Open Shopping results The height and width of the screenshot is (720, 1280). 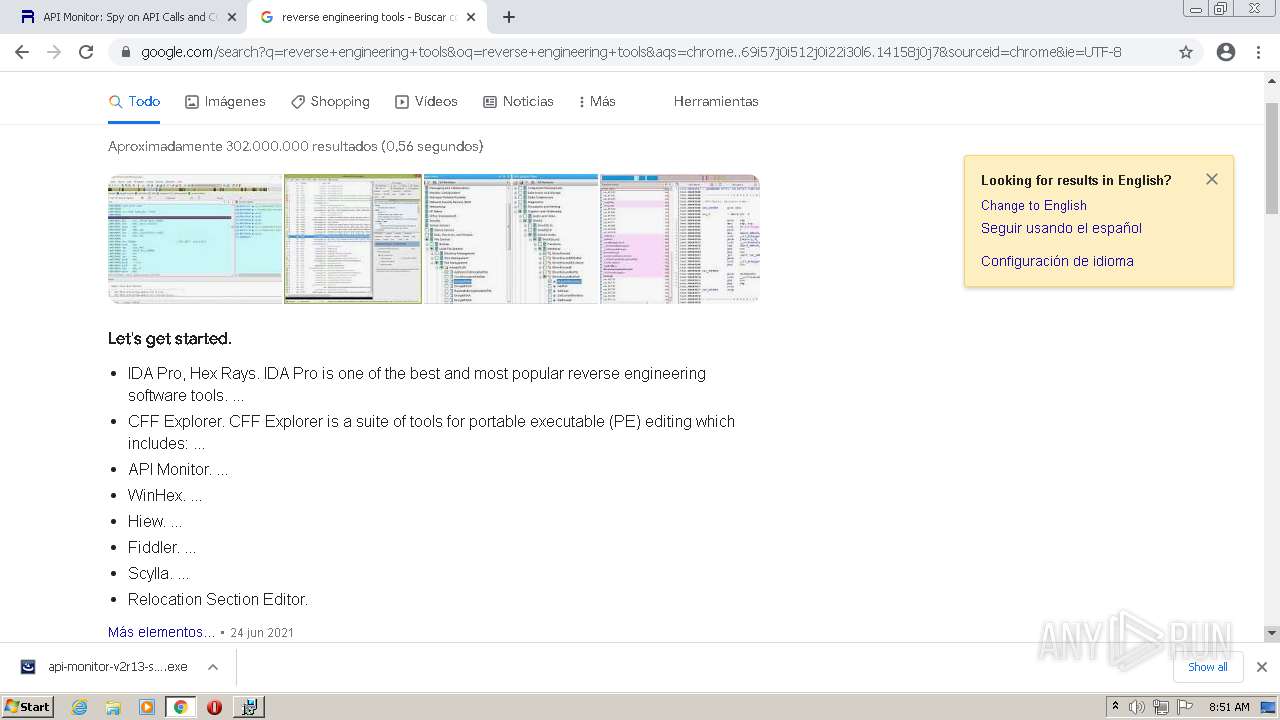coord(330,101)
